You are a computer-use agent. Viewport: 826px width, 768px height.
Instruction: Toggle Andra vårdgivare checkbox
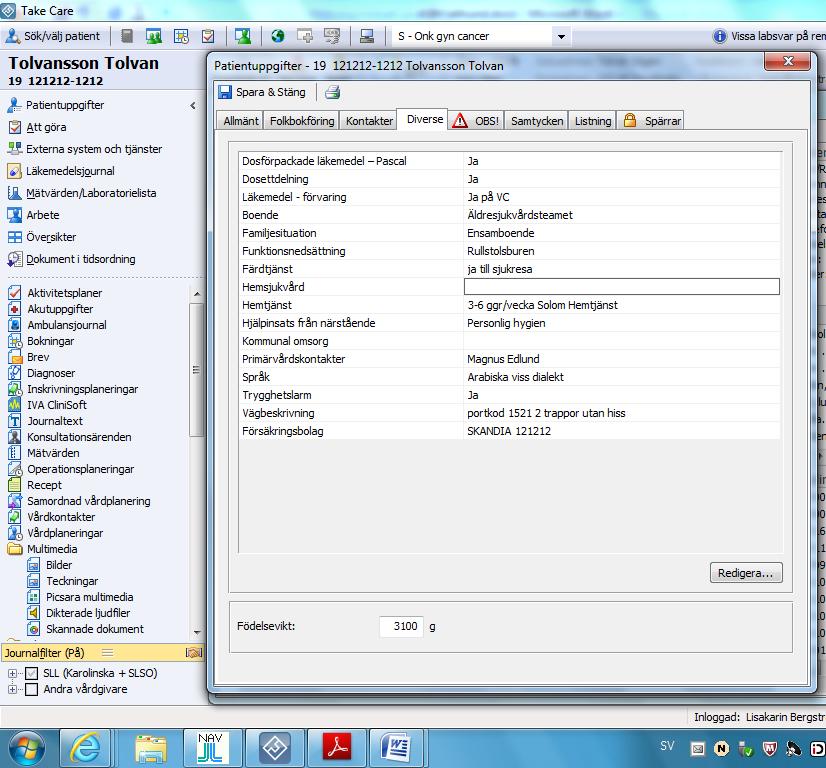(32, 689)
